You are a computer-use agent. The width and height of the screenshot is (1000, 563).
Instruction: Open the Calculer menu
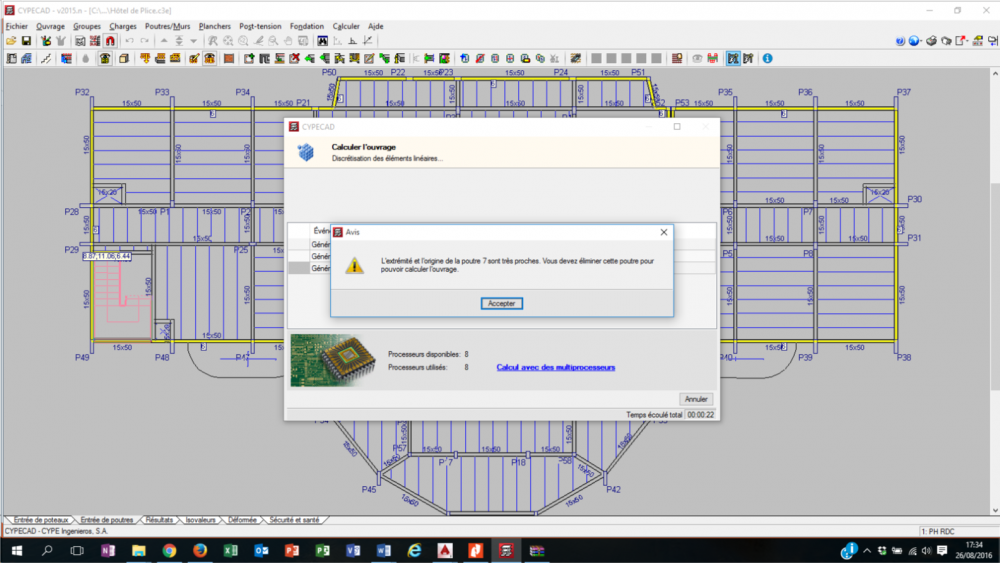tap(346, 26)
